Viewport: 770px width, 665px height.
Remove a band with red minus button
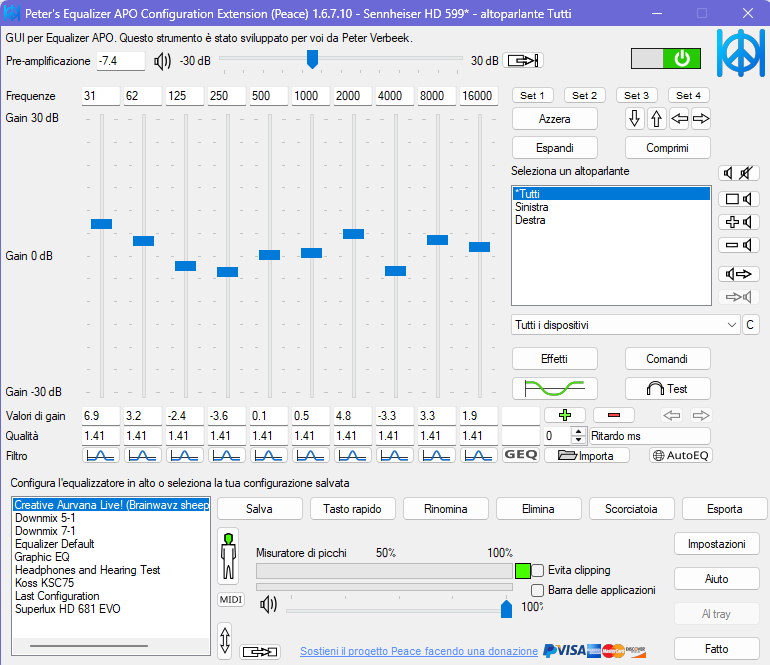tap(614, 416)
